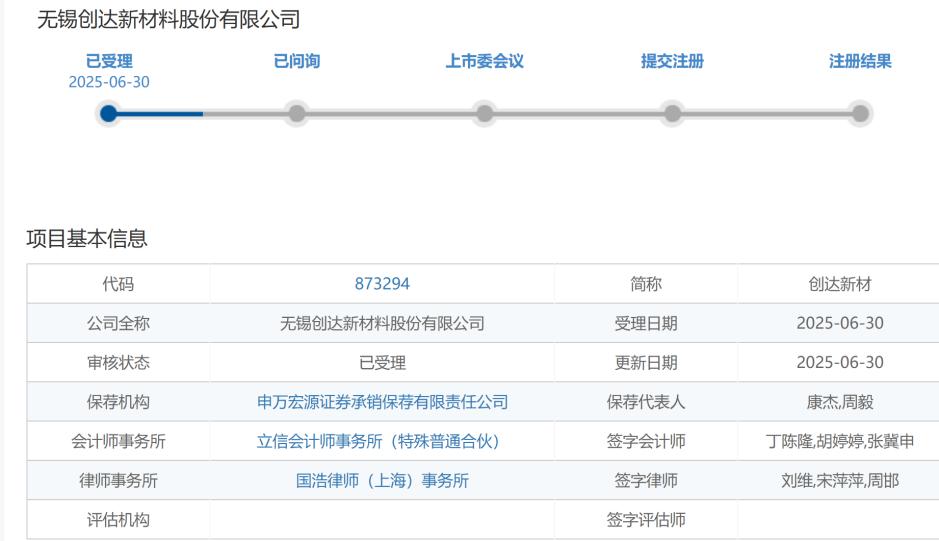
Task: Select the 提交注册 stage label
Action: click(x=673, y=61)
